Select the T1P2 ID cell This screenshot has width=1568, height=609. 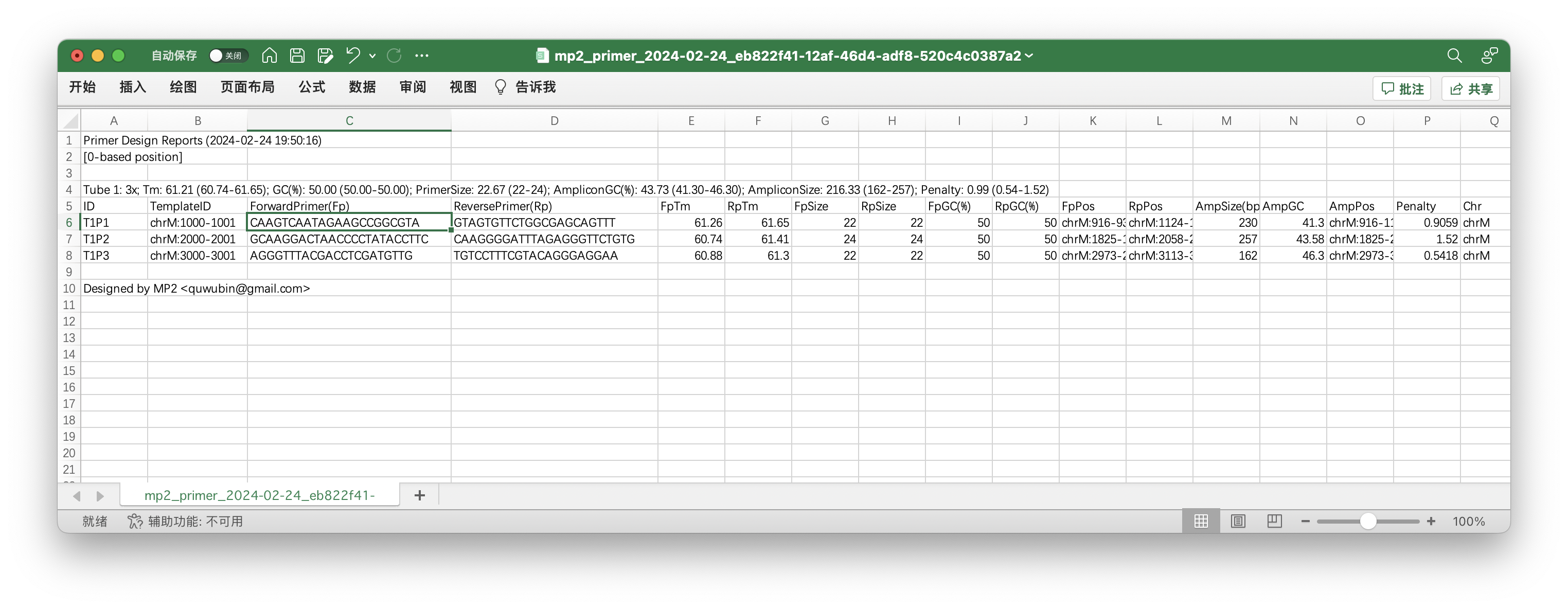[x=114, y=239]
